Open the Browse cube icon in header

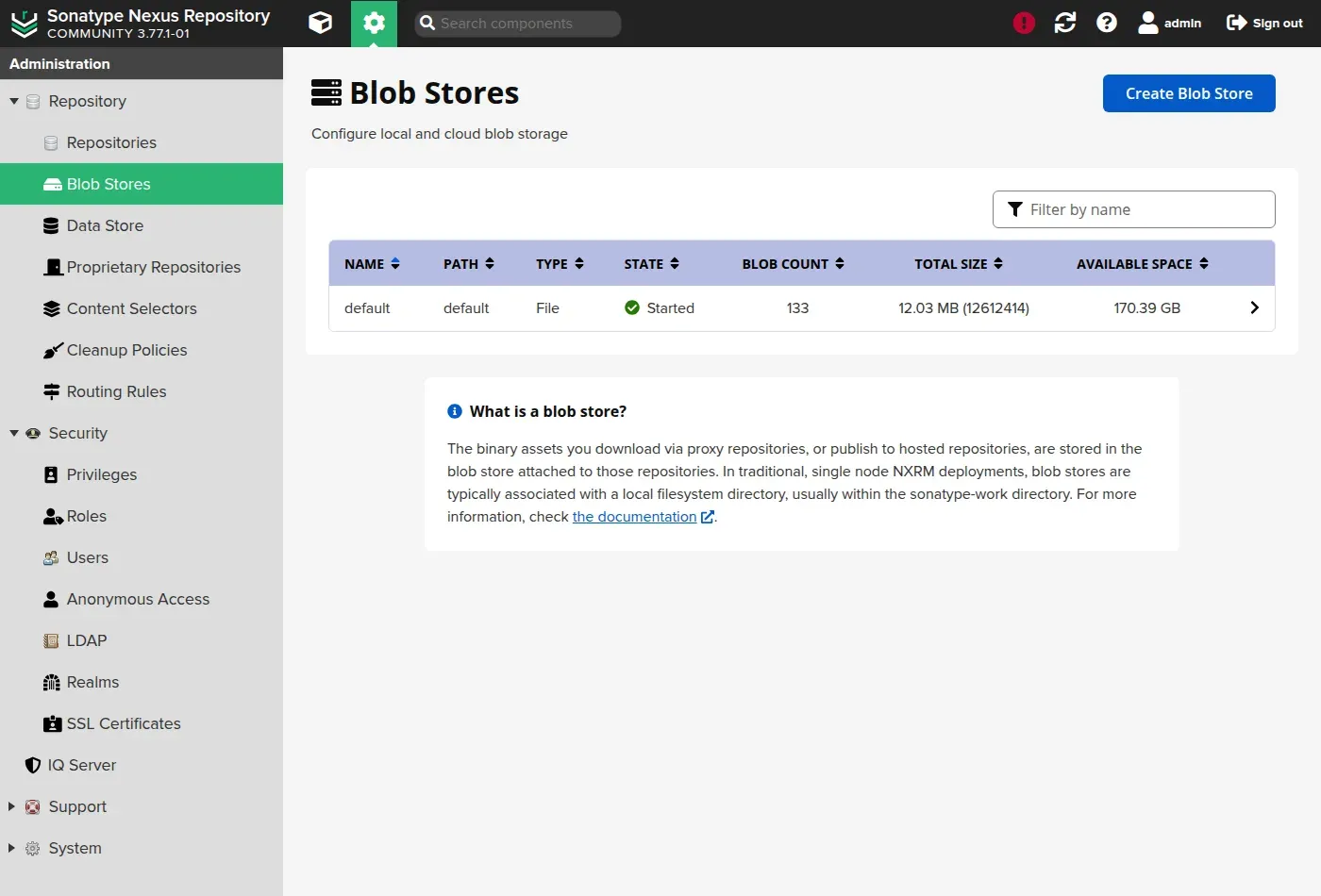[321, 23]
